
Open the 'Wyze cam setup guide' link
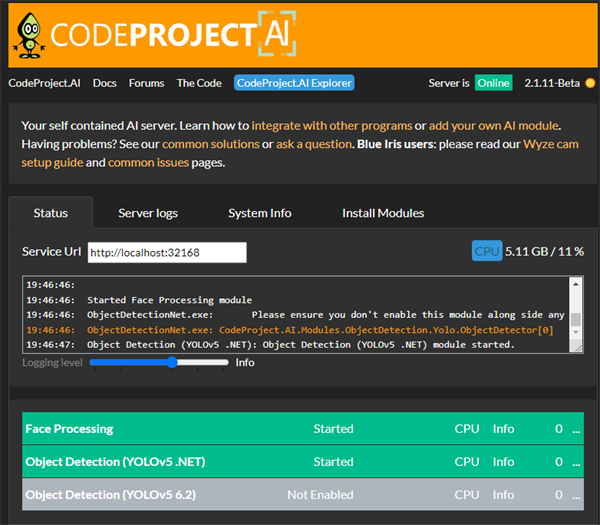tap(551, 144)
